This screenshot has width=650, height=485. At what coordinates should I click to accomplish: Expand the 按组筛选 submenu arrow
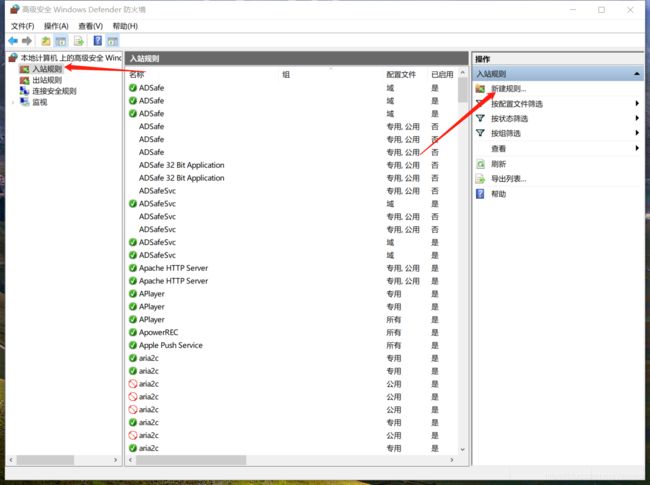637,133
